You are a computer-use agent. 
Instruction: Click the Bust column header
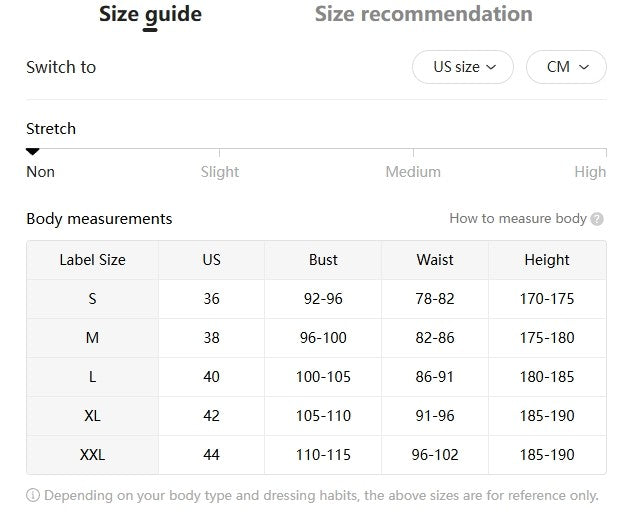click(x=323, y=260)
